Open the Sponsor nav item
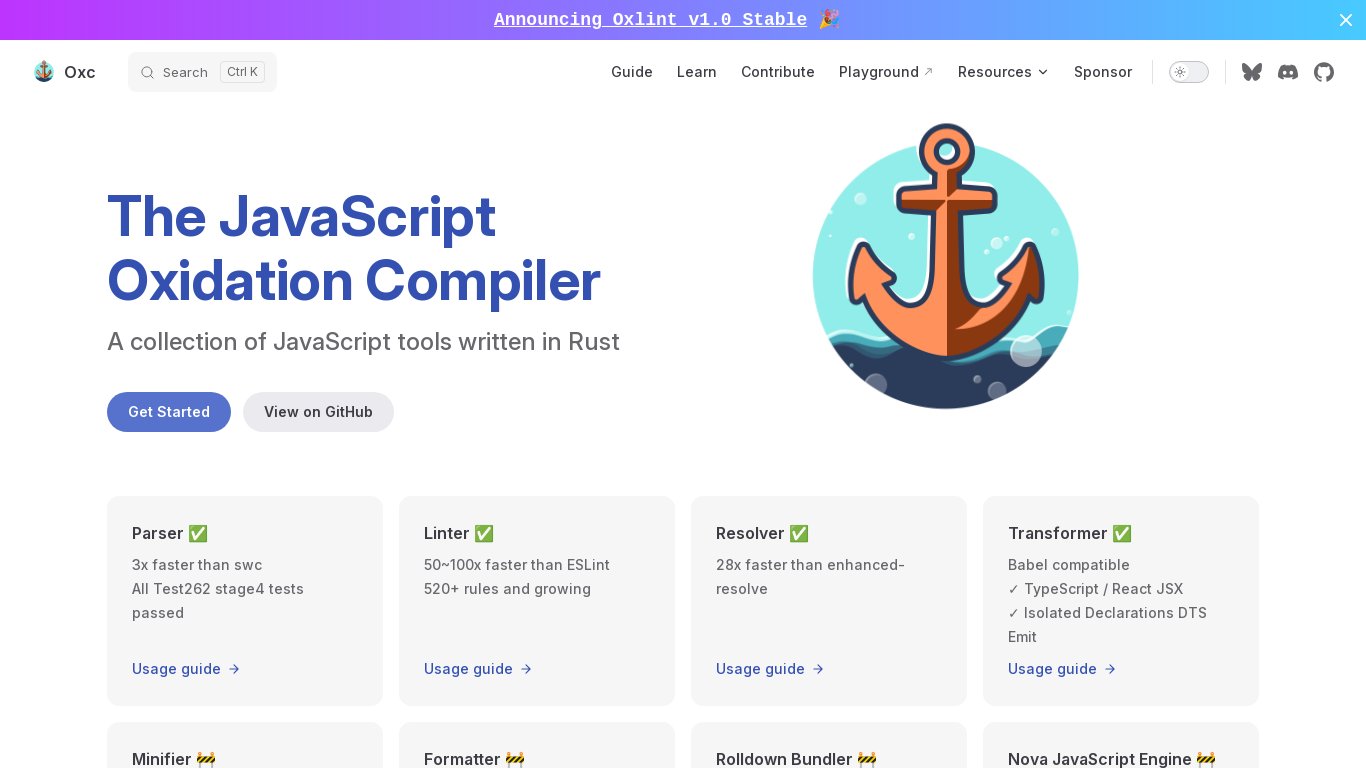This screenshot has height=768, width=1366. (1103, 72)
